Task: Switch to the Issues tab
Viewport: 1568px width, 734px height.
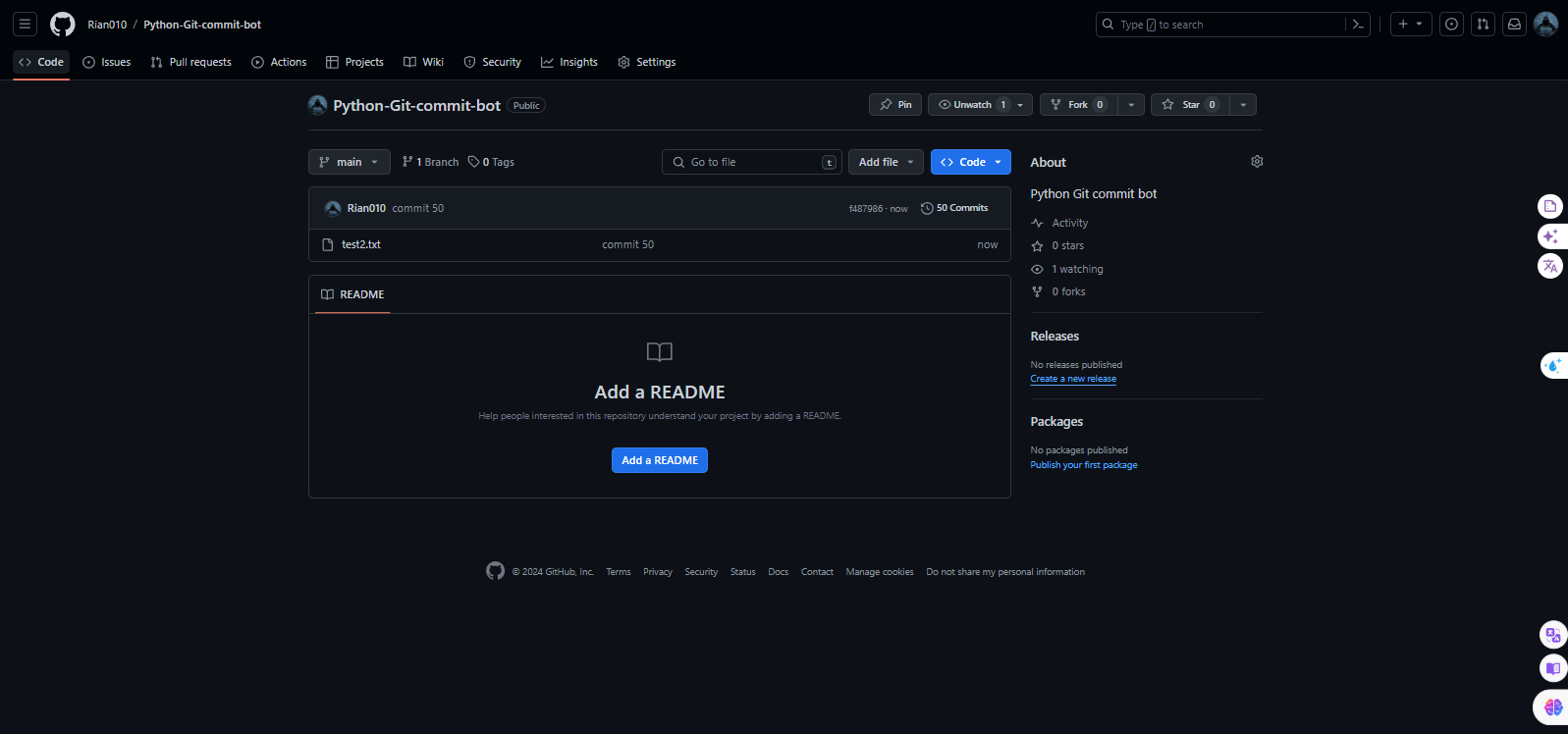Action: pos(107,62)
